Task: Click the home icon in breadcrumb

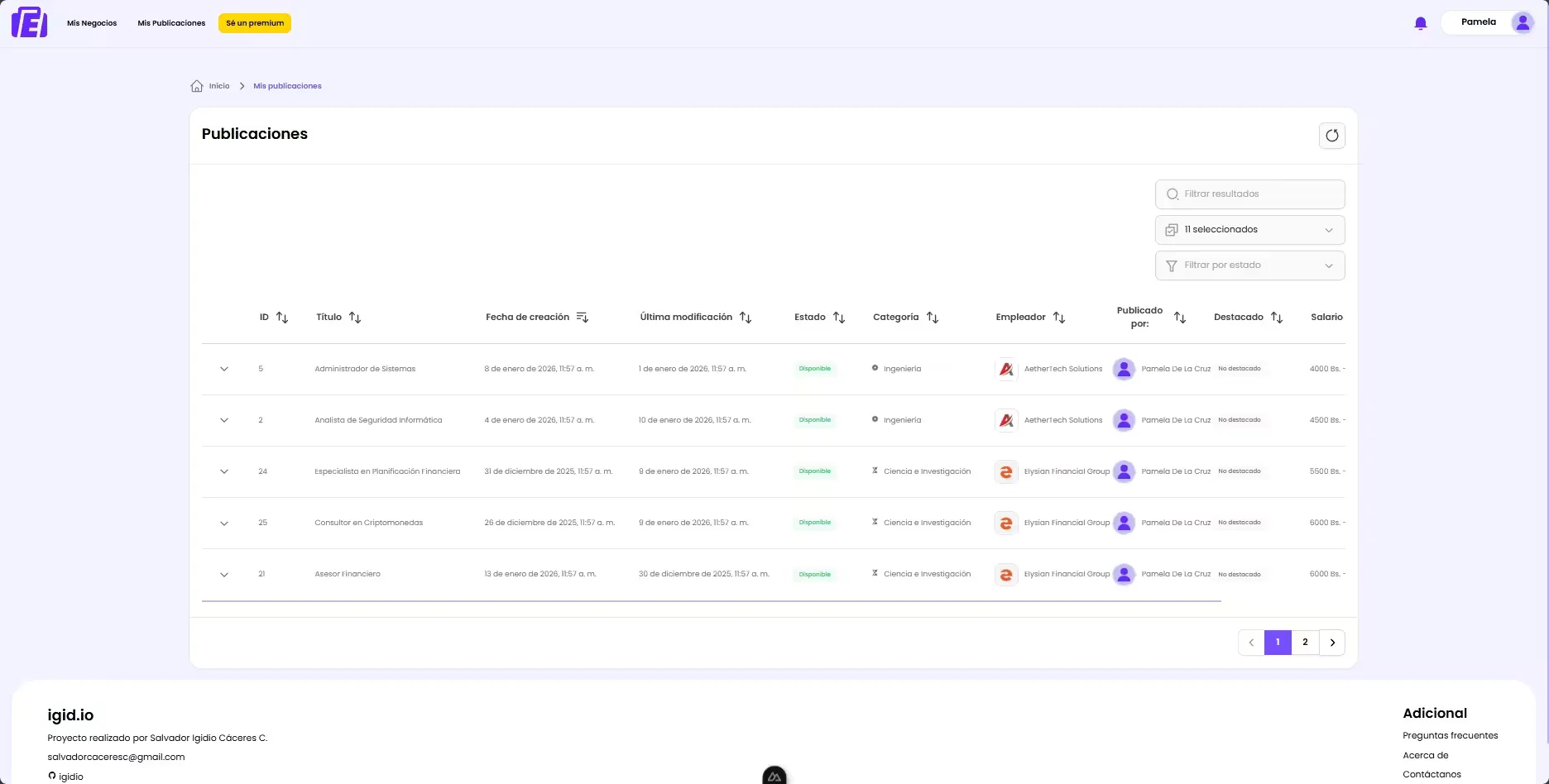Action: (x=197, y=86)
